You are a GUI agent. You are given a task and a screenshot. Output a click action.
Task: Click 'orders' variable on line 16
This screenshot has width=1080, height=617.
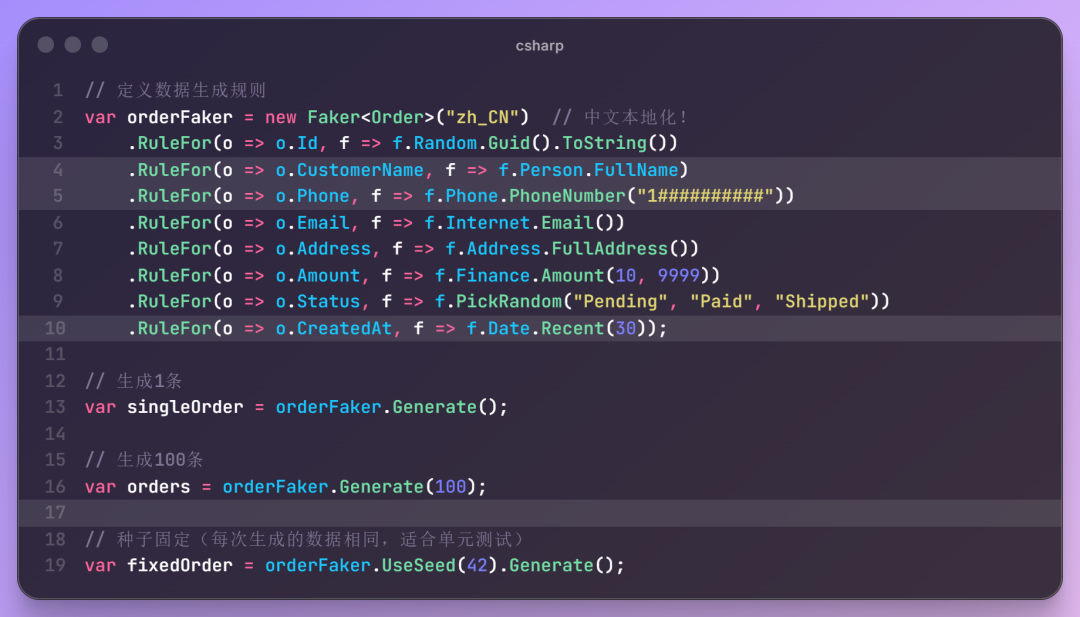point(159,487)
